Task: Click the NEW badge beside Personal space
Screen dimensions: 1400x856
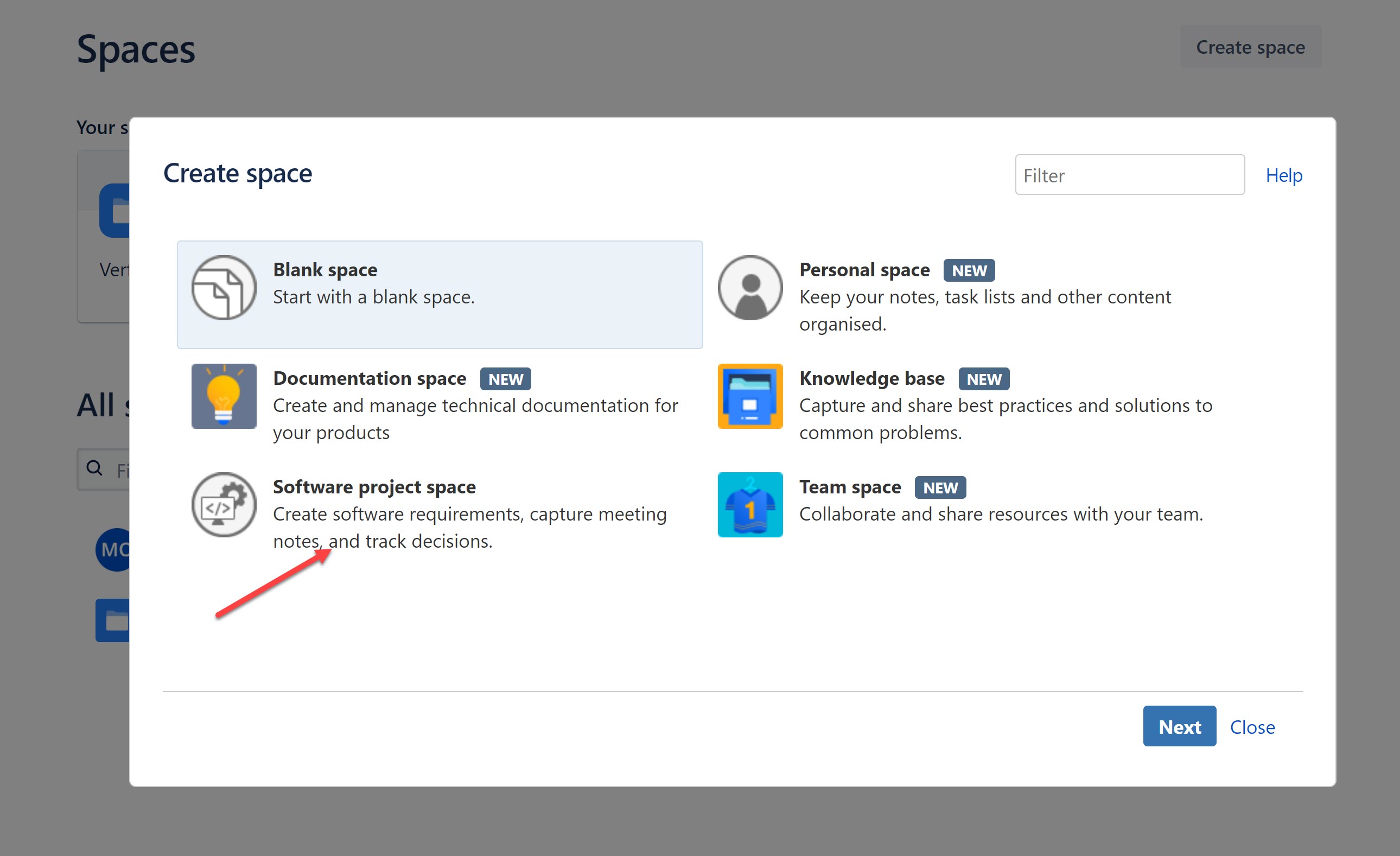Action: (969, 270)
